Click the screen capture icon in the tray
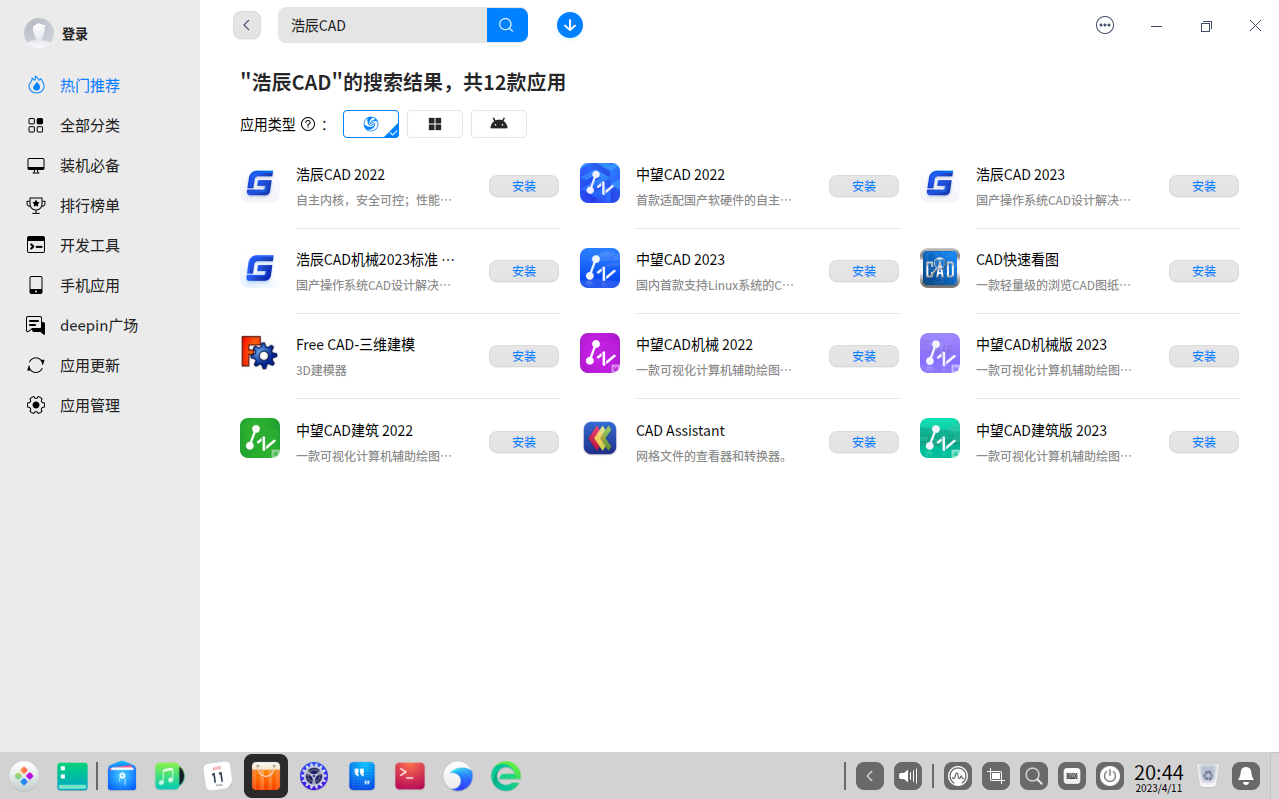Viewport: 1279px width, 799px height. 995,776
